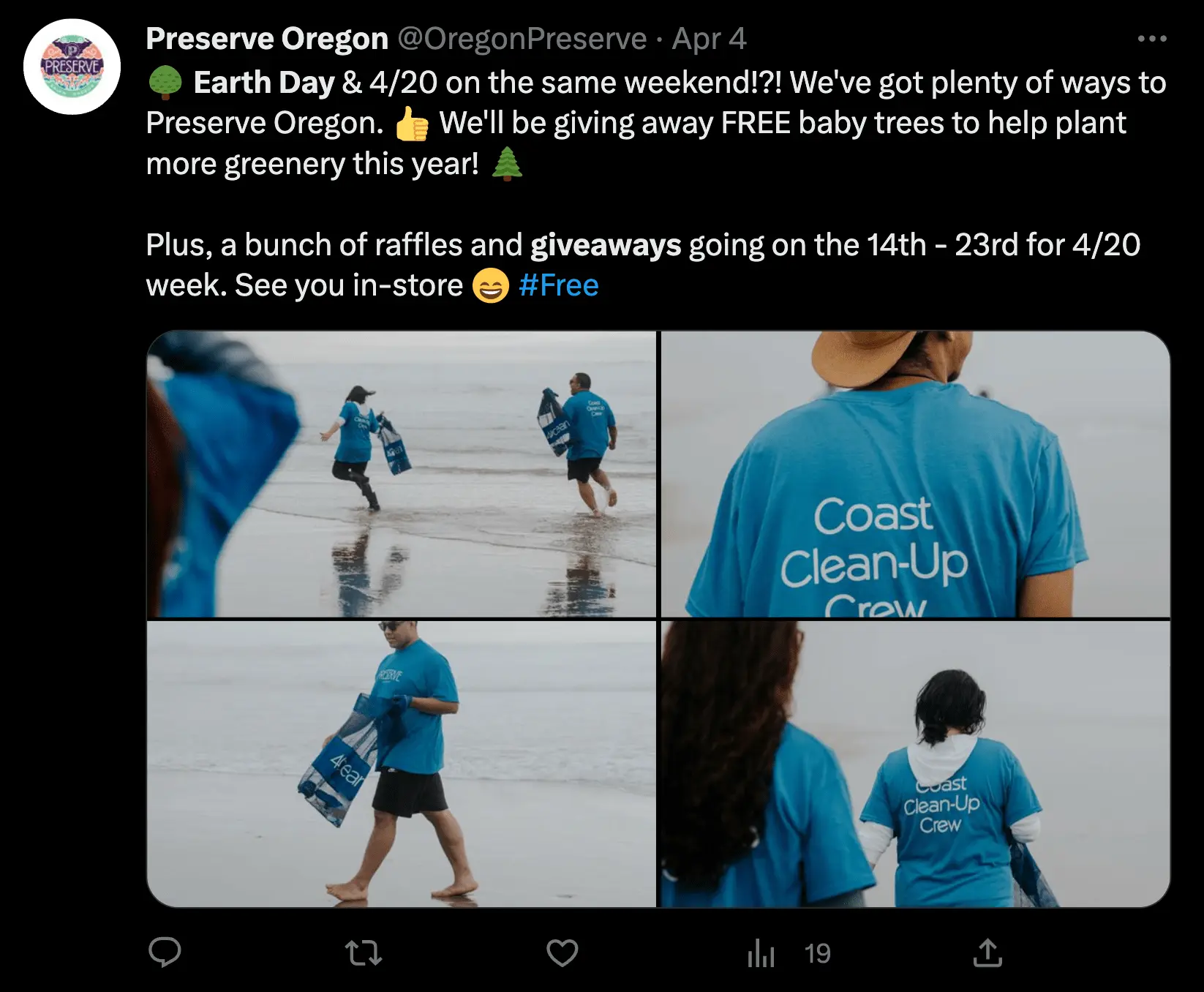1204x992 pixels.
Task: Retweet this Preserve Oregon post
Action: click(x=364, y=953)
